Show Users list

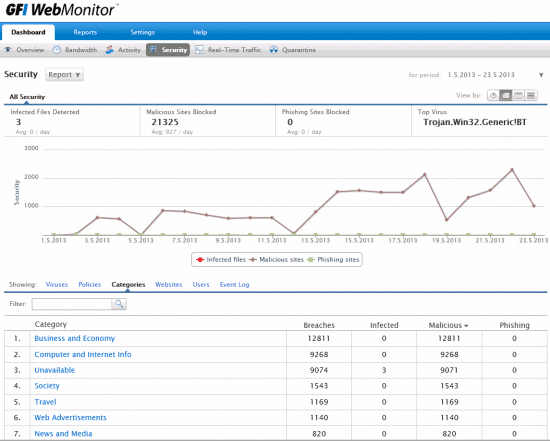coord(201,285)
